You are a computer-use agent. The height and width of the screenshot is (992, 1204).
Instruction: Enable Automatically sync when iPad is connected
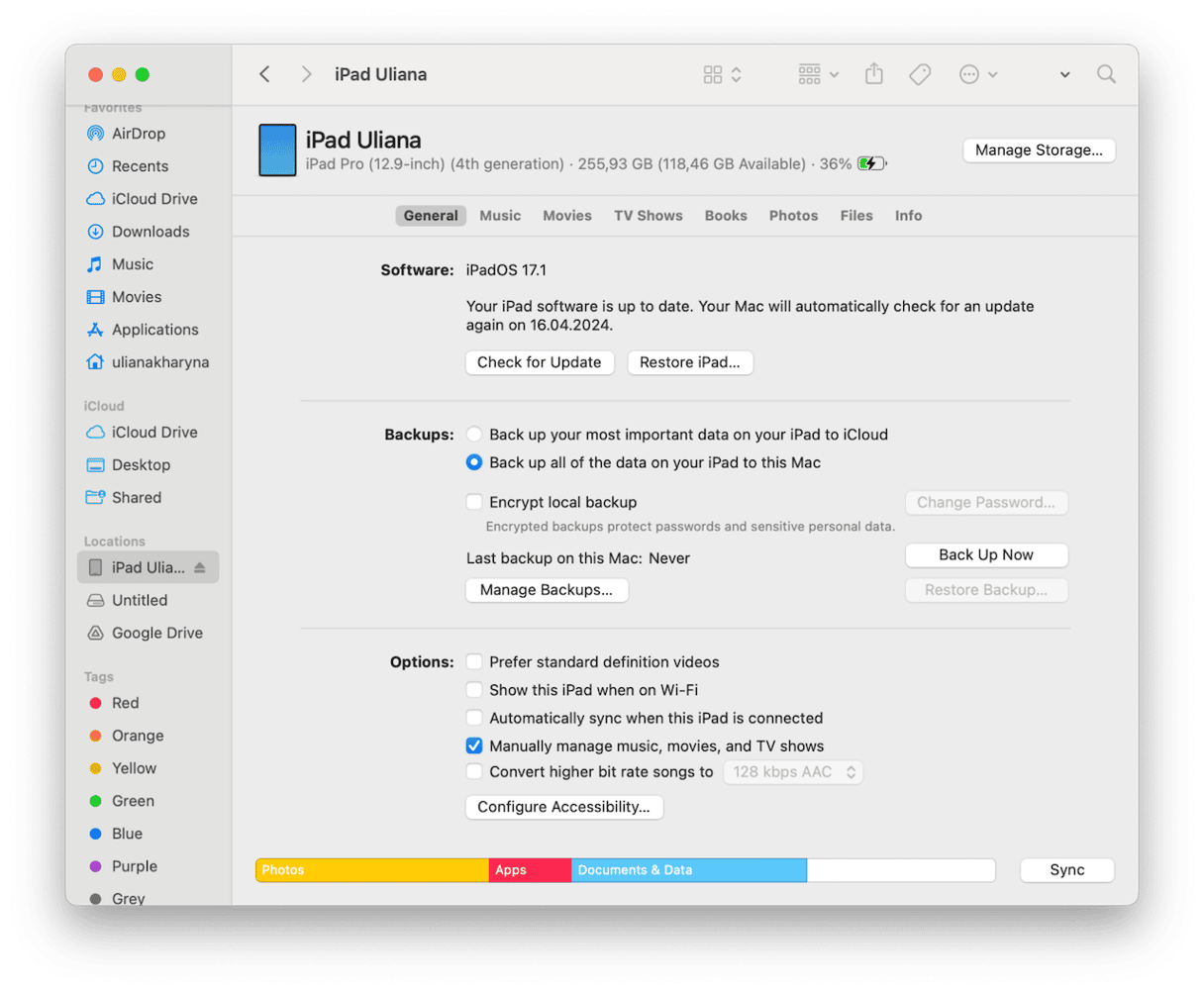(x=474, y=718)
